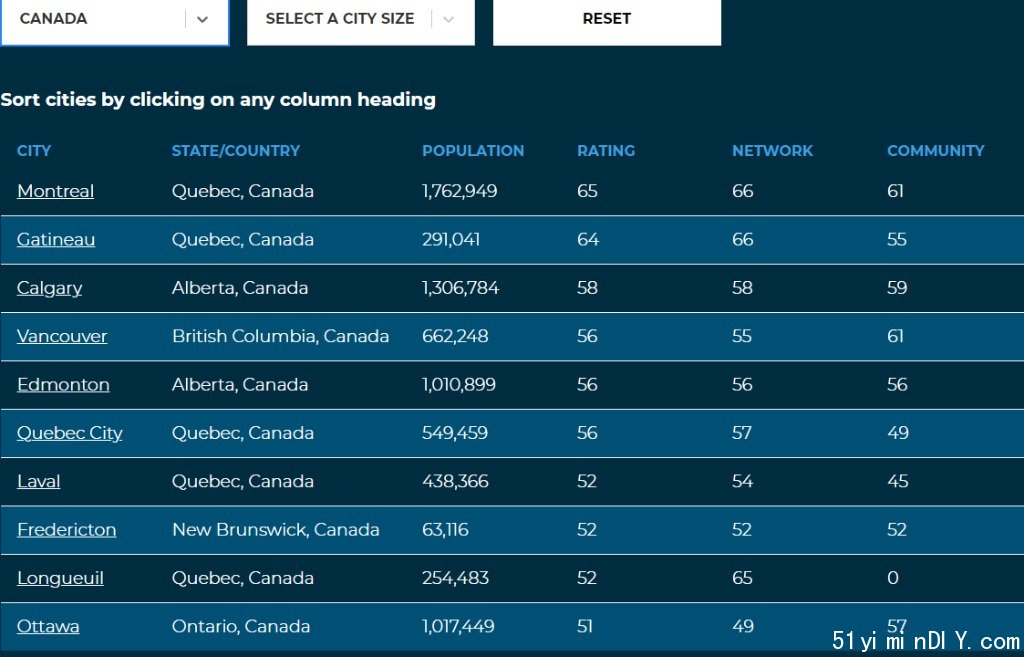Open the Ottawa city link
This screenshot has height=657, width=1024.
point(48,626)
